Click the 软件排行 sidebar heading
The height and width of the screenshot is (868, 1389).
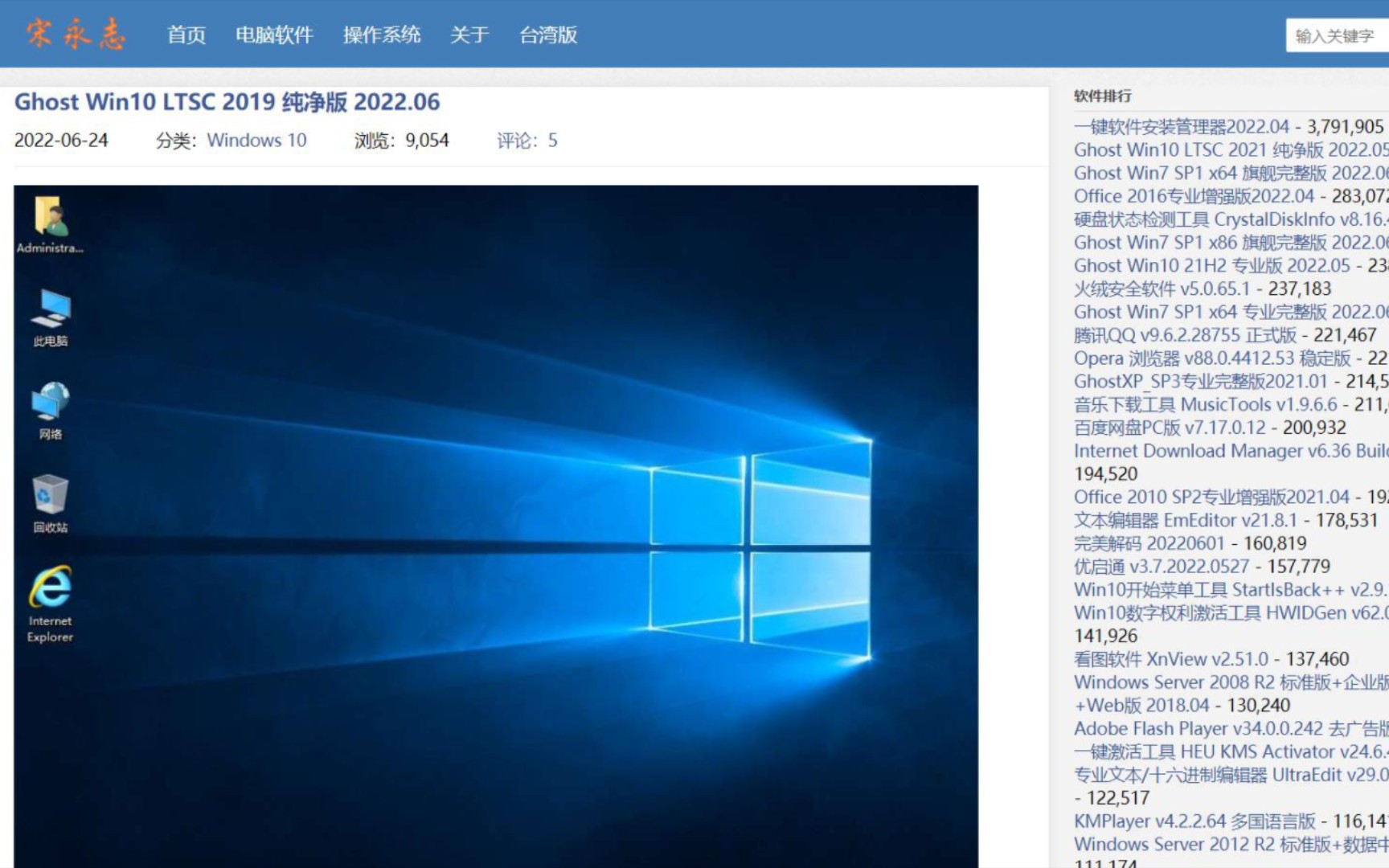point(1103,96)
